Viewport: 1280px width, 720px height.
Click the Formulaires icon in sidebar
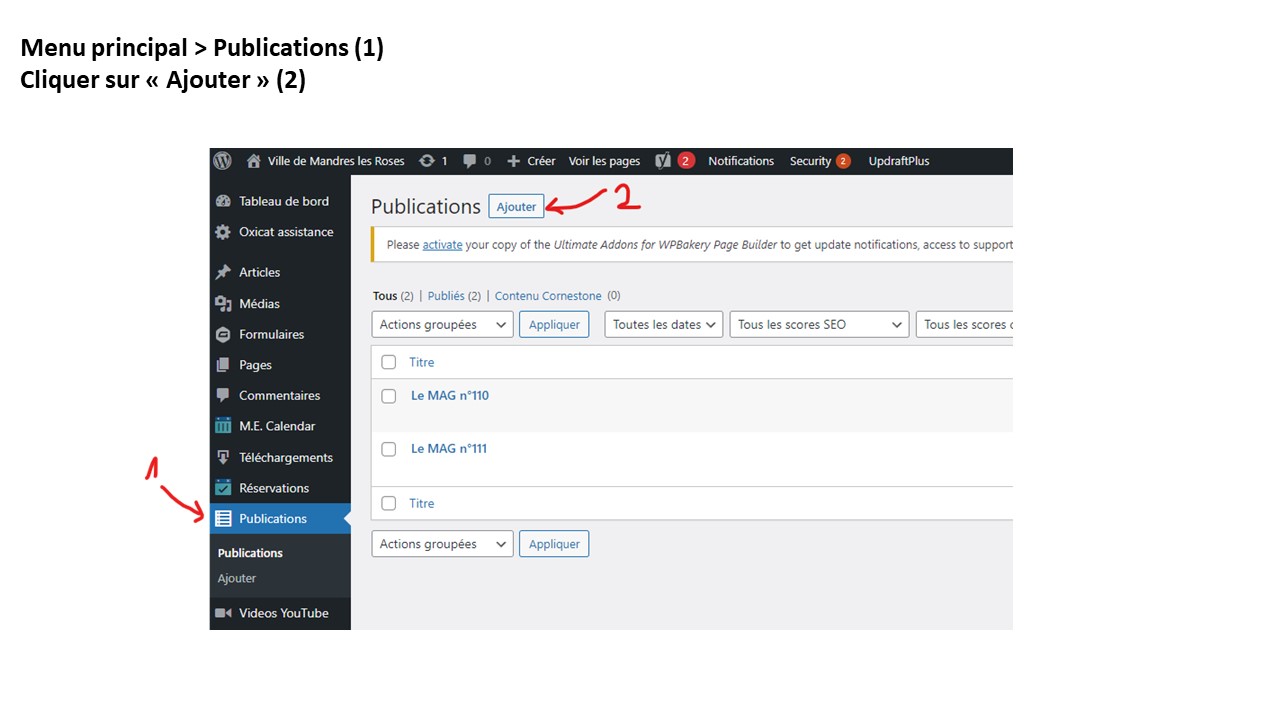[223, 335]
